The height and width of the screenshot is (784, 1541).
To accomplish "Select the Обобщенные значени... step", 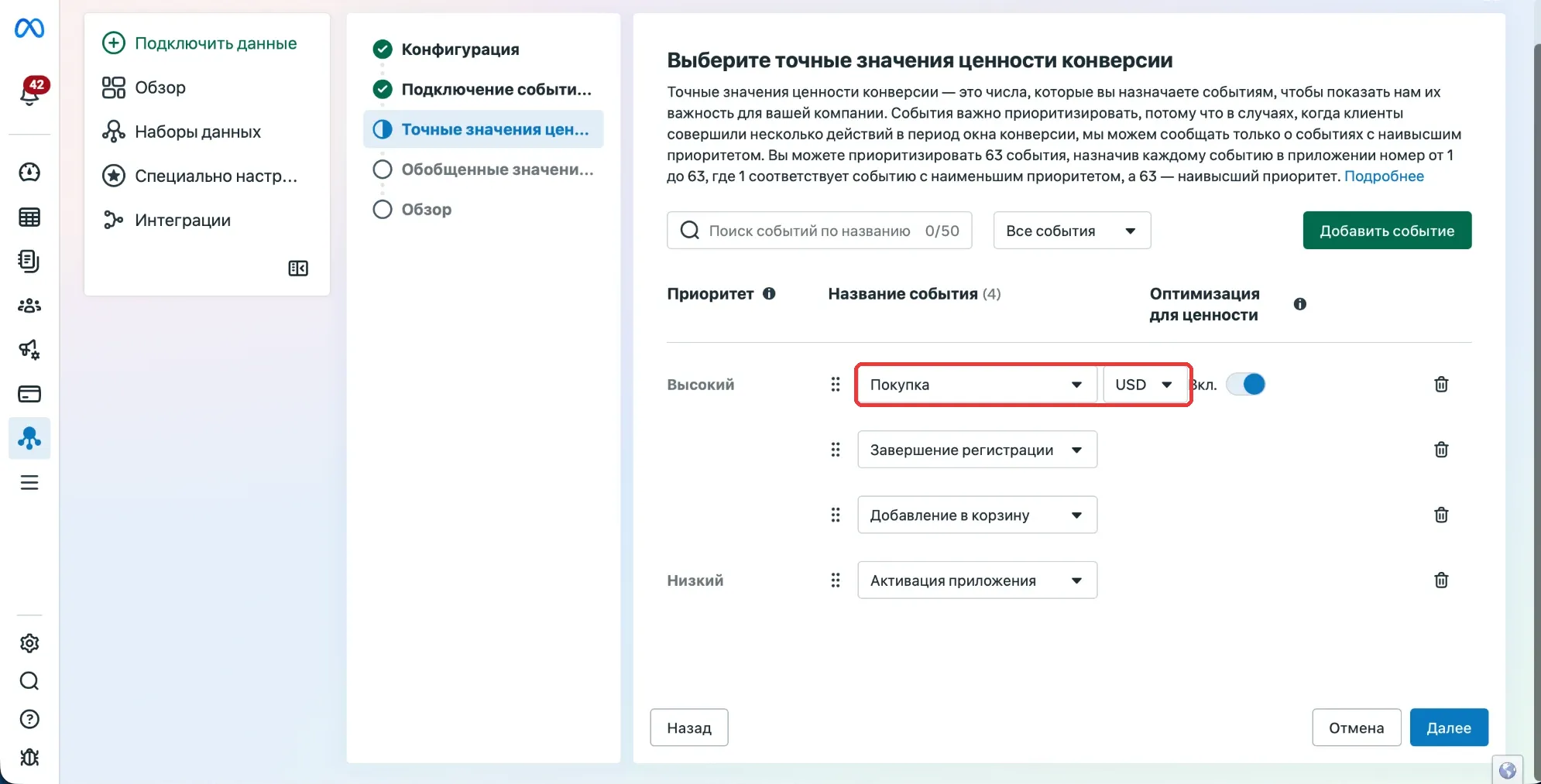I will (483, 169).
